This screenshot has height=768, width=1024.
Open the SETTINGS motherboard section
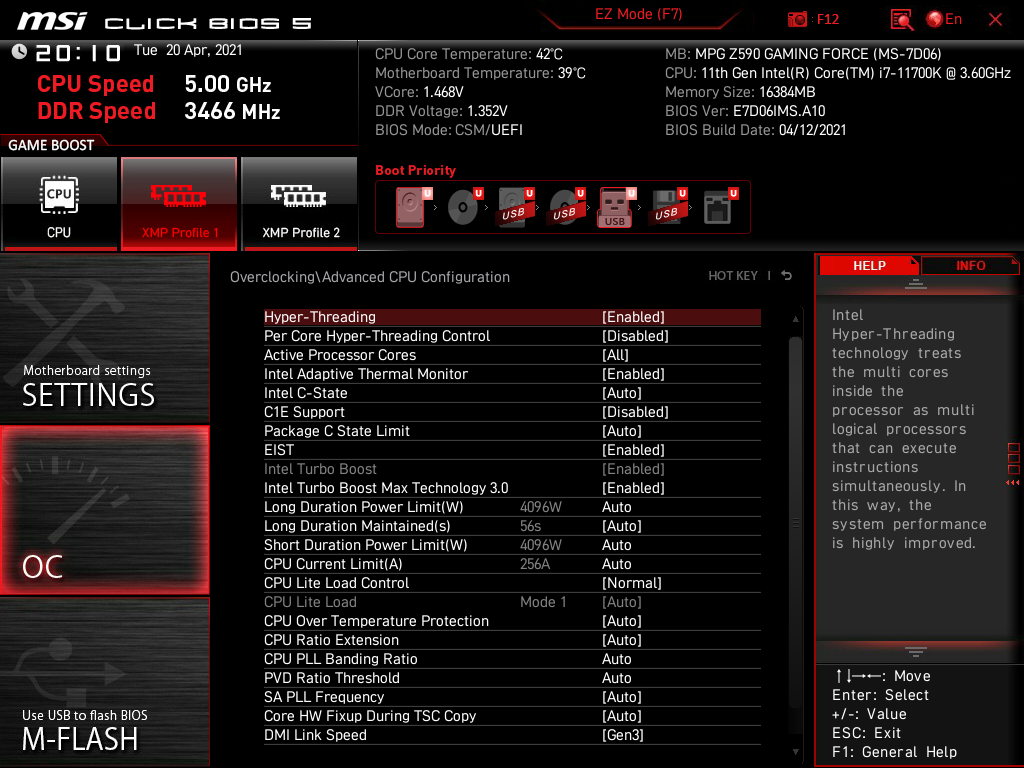(104, 338)
